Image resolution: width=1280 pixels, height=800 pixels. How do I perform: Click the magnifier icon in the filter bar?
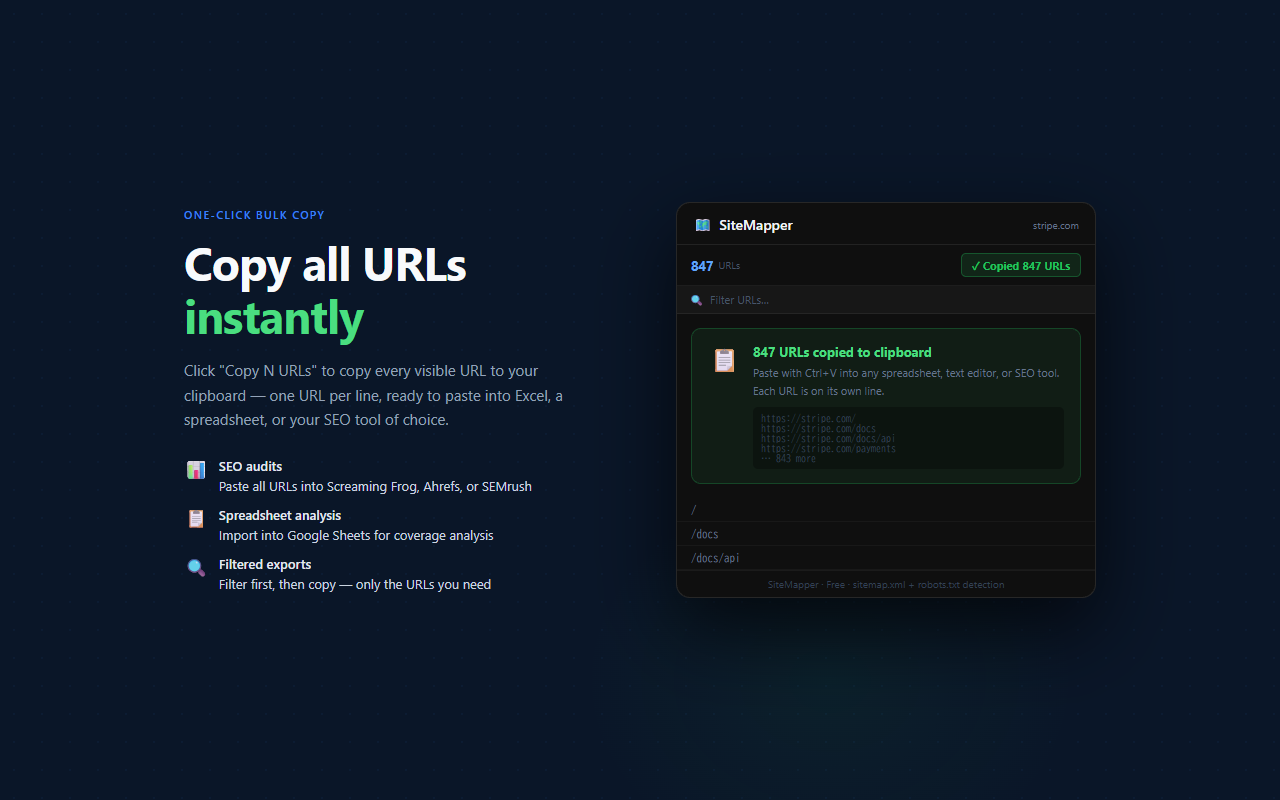click(x=697, y=300)
